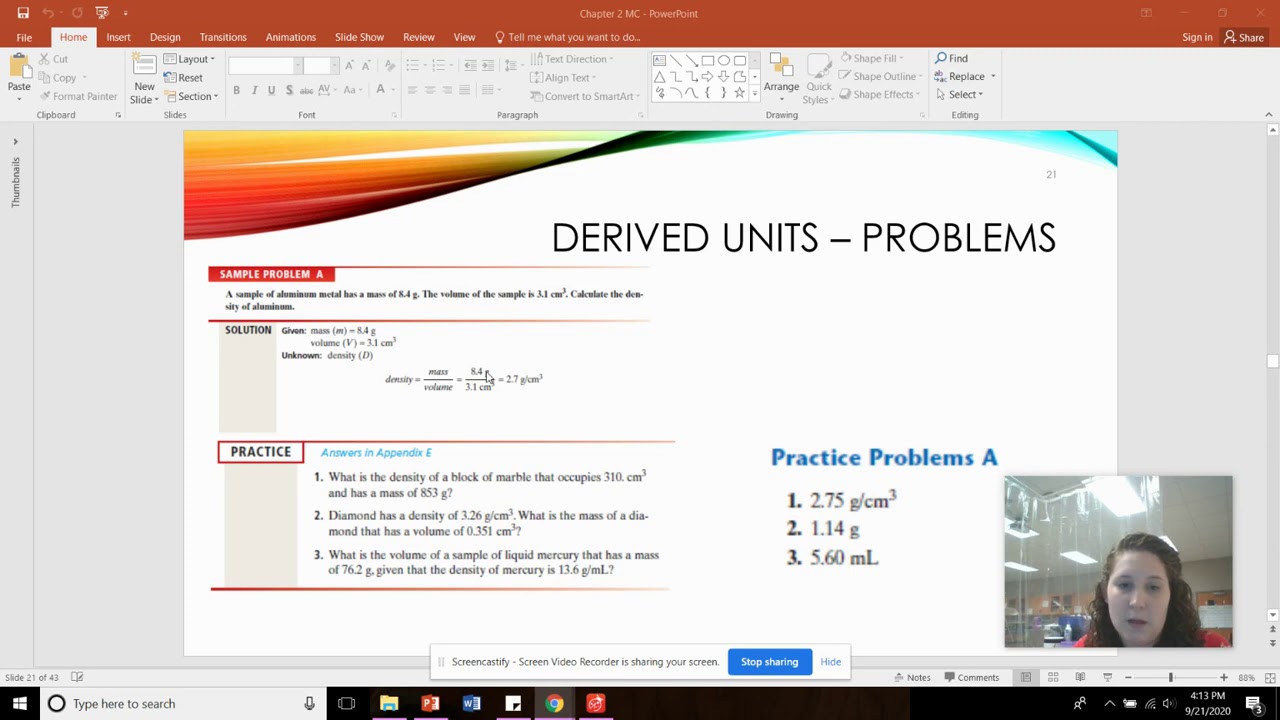Open Shape Outline dropdown
1280x720 pixels.
pos(879,76)
